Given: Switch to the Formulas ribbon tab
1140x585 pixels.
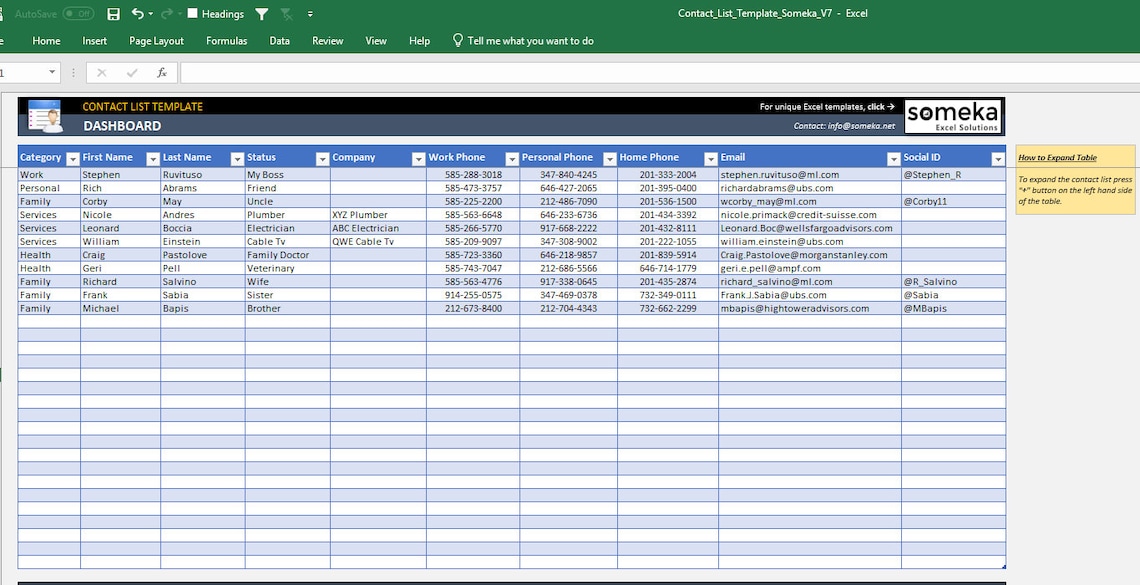Looking at the screenshot, I should tap(226, 41).
